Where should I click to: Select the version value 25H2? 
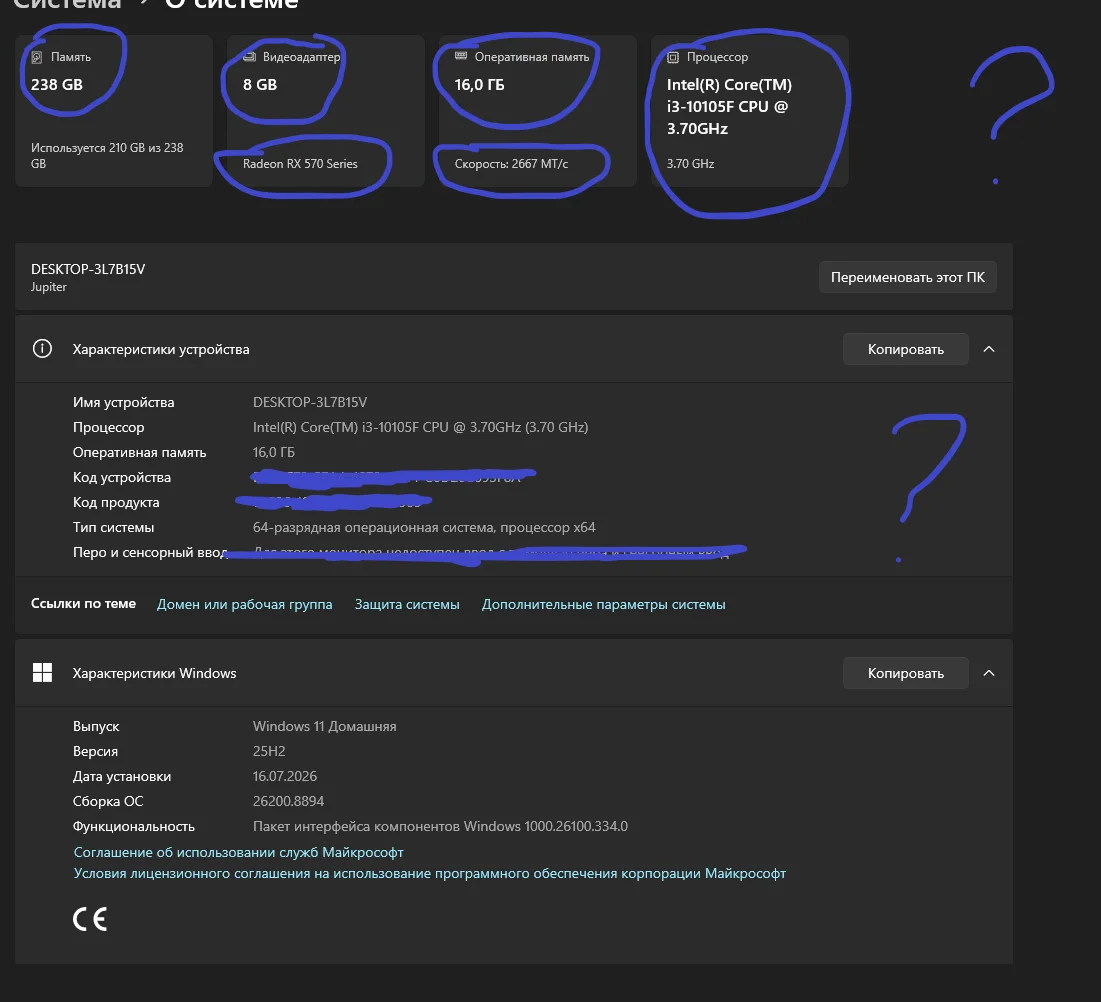(269, 751)
